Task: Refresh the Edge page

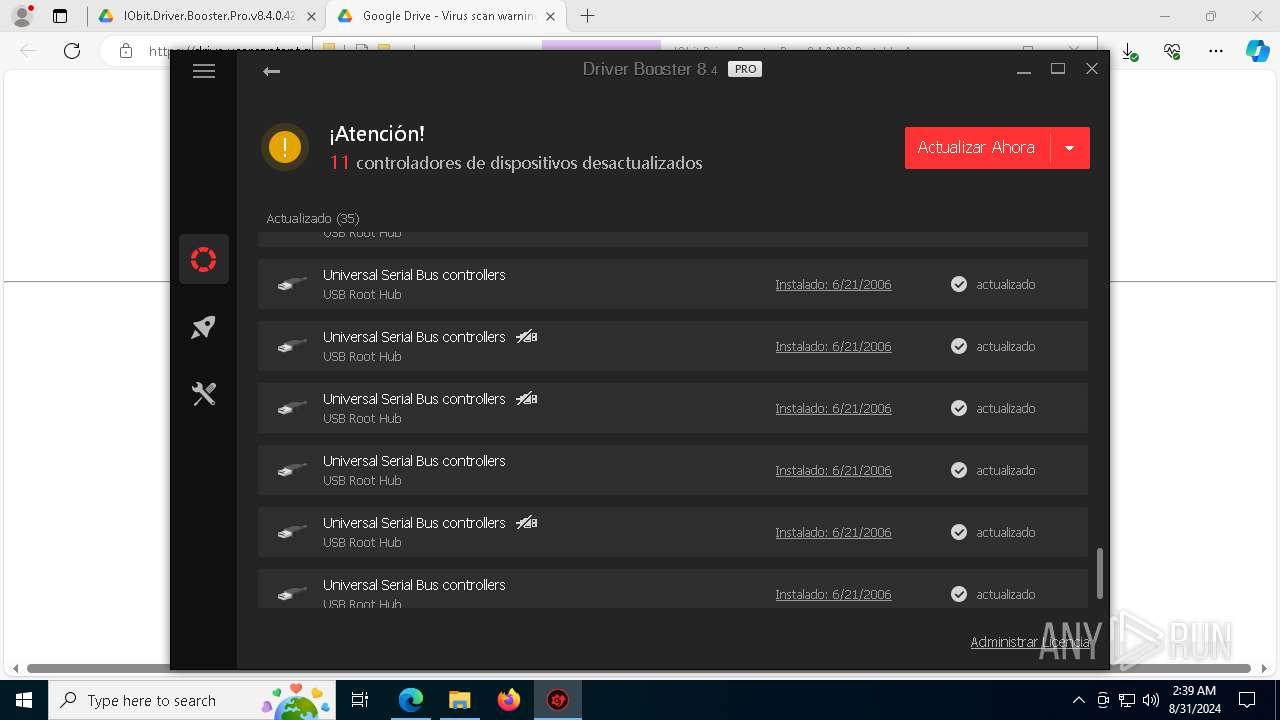Action: click(72, 51)
